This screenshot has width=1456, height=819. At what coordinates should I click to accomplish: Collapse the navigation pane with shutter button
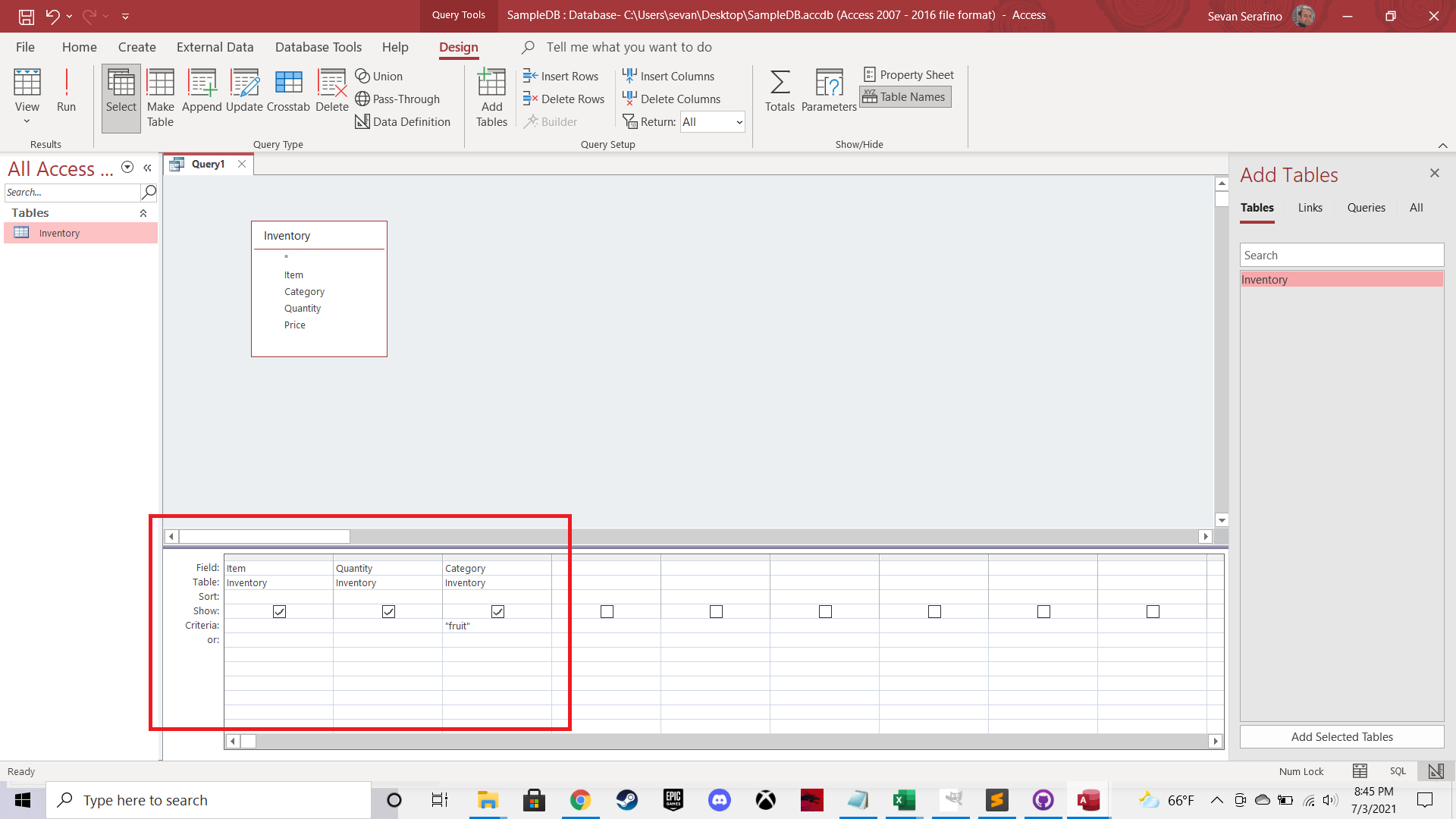click(x=147, y=168)
